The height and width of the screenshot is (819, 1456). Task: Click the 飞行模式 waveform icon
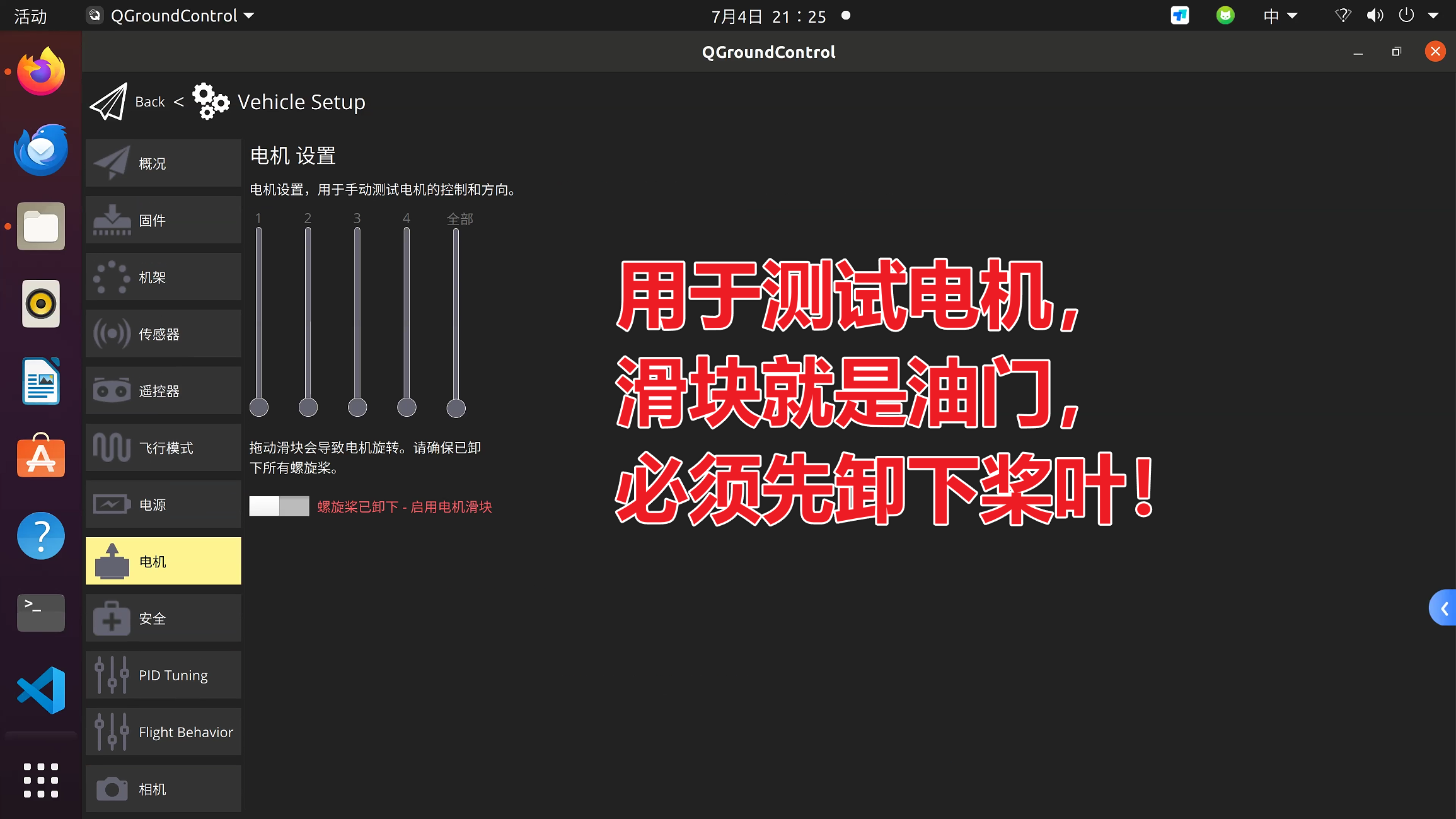click(x=112, y=448)
